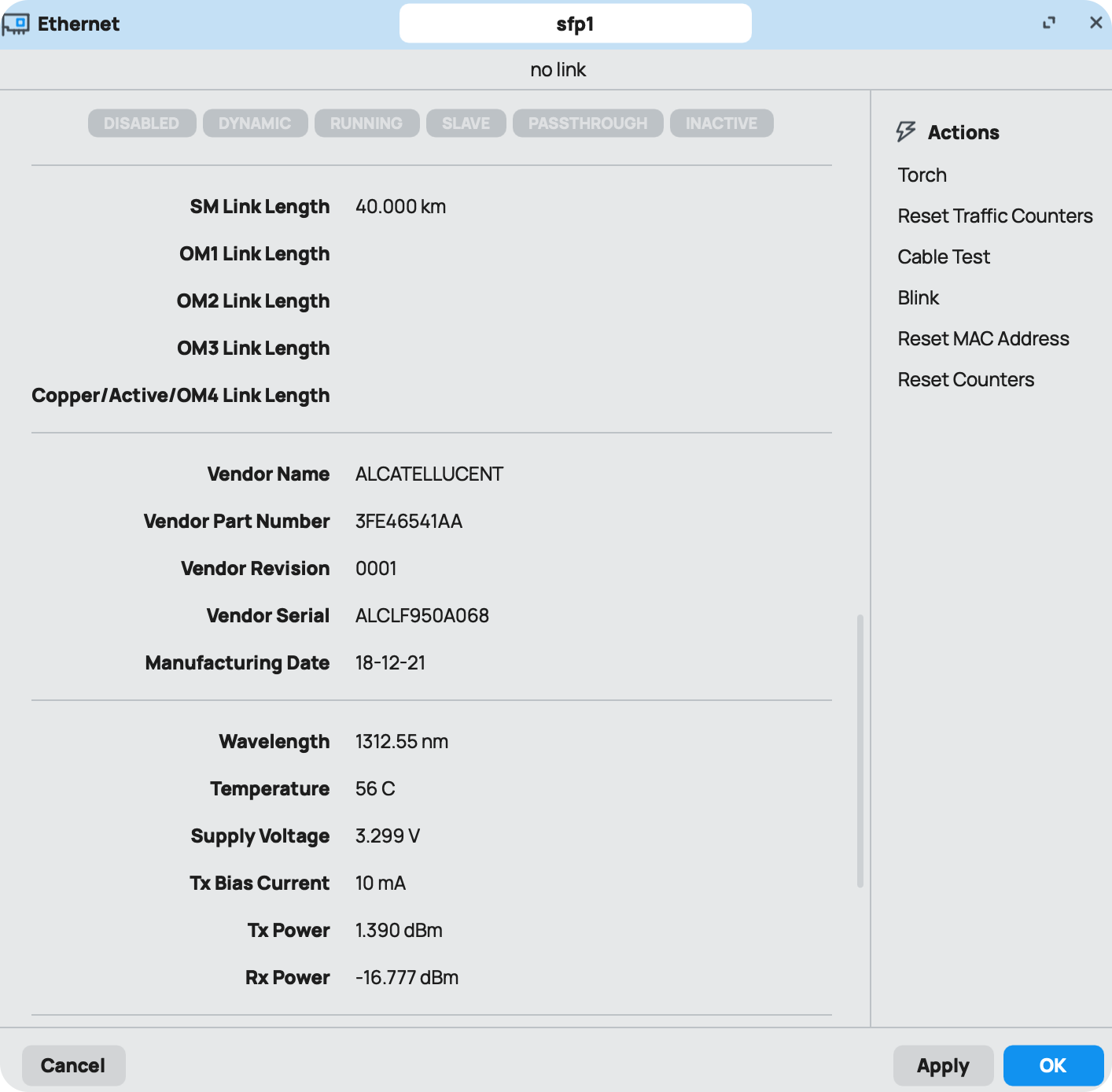
Task: Select Reset Traffic Counters action
Action: point(995,216)
